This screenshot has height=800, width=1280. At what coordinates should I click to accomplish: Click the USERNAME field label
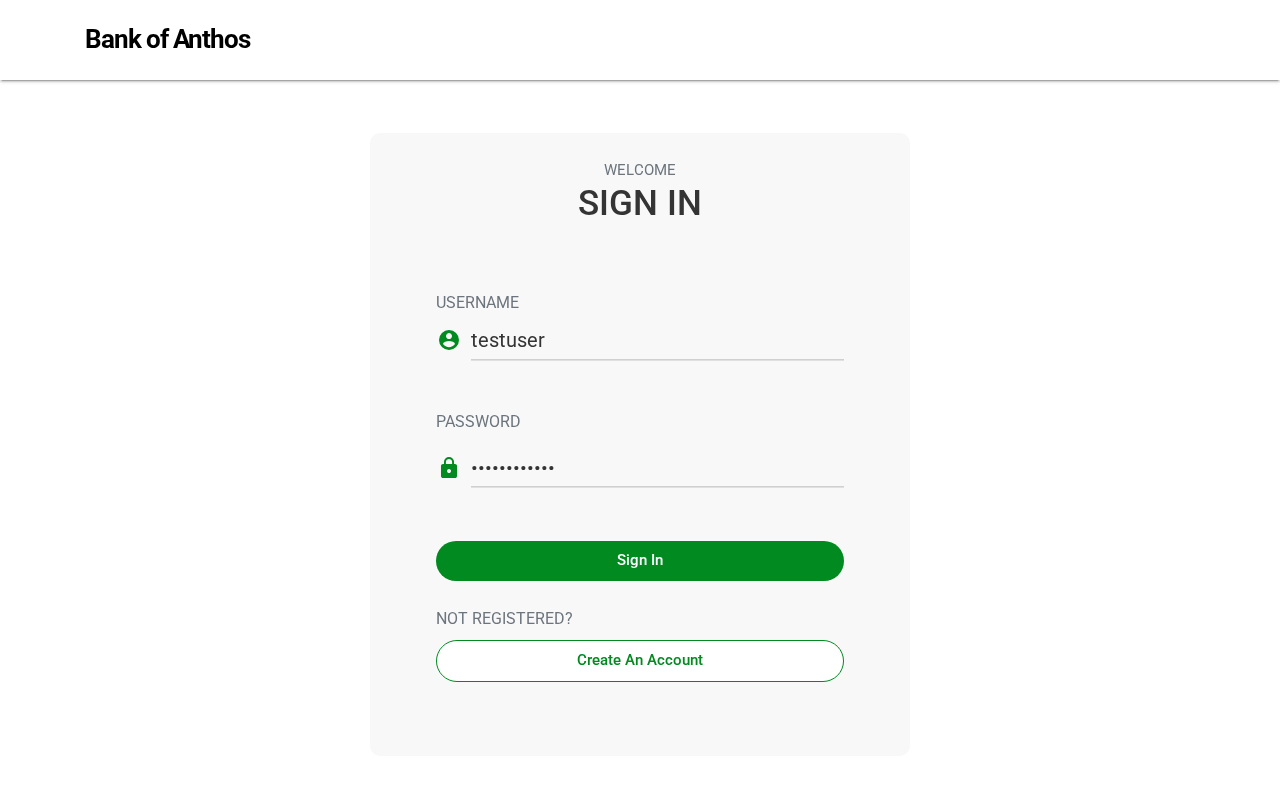[x=477, y=303]
